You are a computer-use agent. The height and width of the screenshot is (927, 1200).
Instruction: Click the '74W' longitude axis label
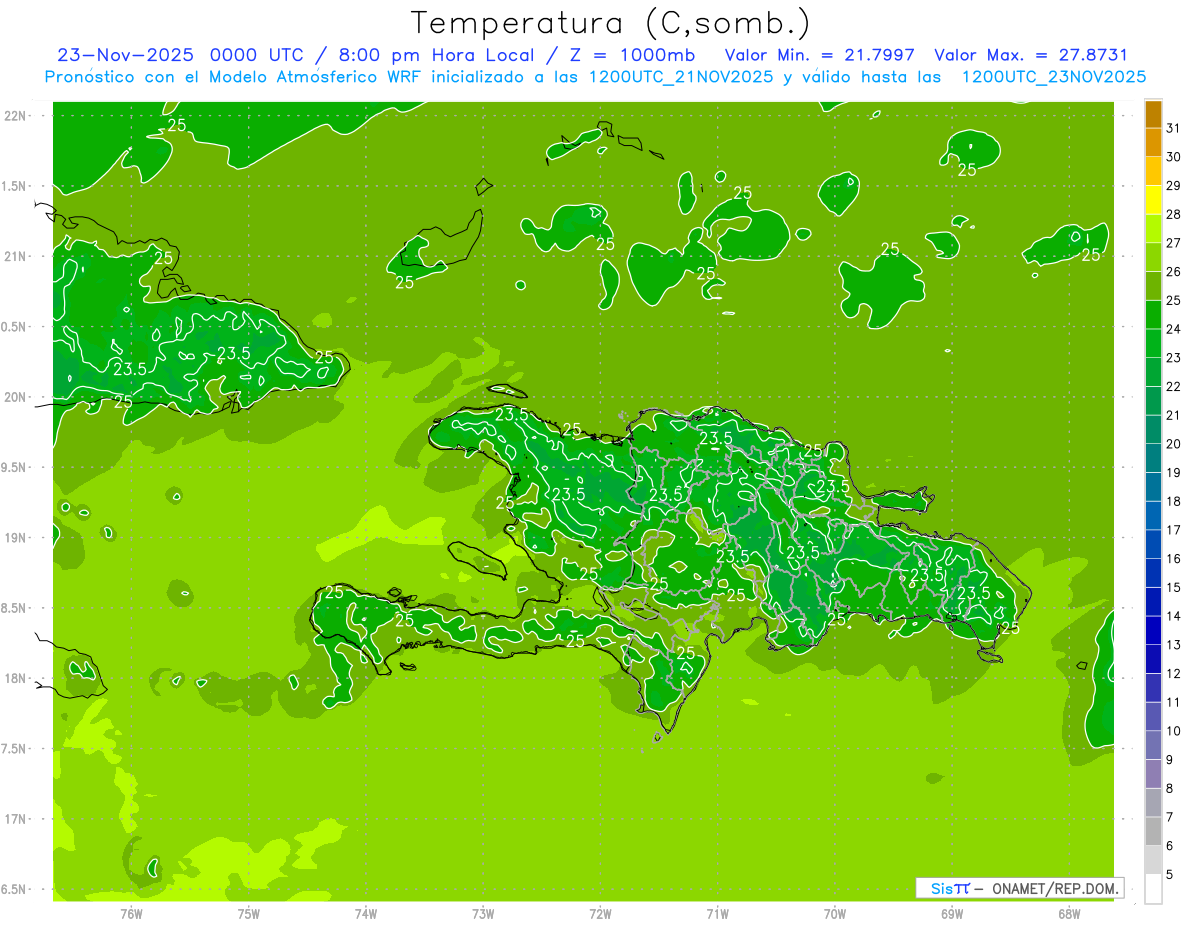(x=365, y=914)
